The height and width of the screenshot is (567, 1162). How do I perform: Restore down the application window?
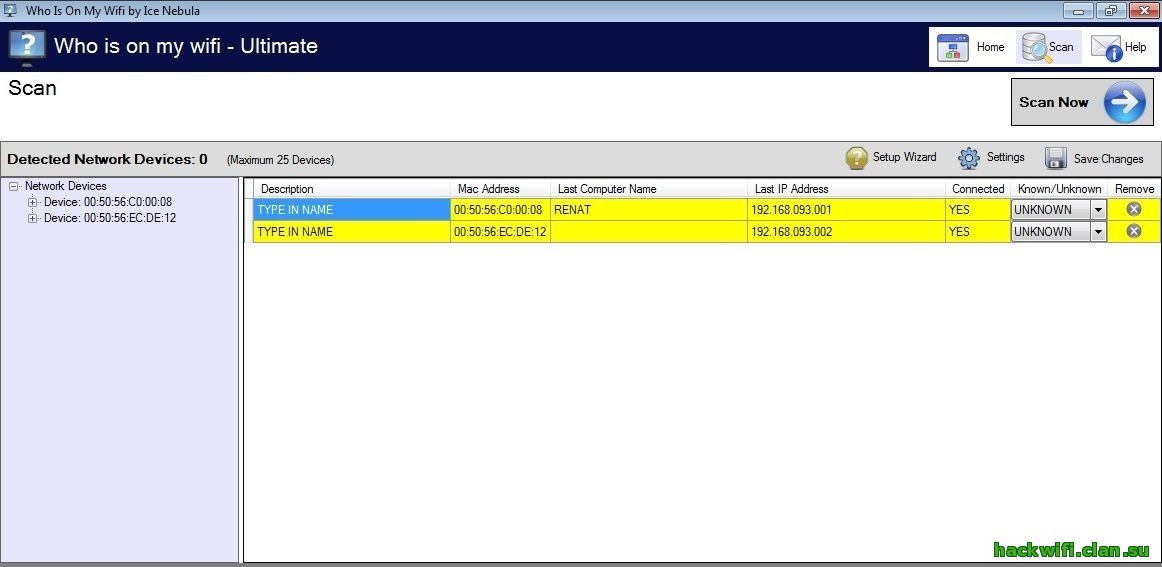1110,10
